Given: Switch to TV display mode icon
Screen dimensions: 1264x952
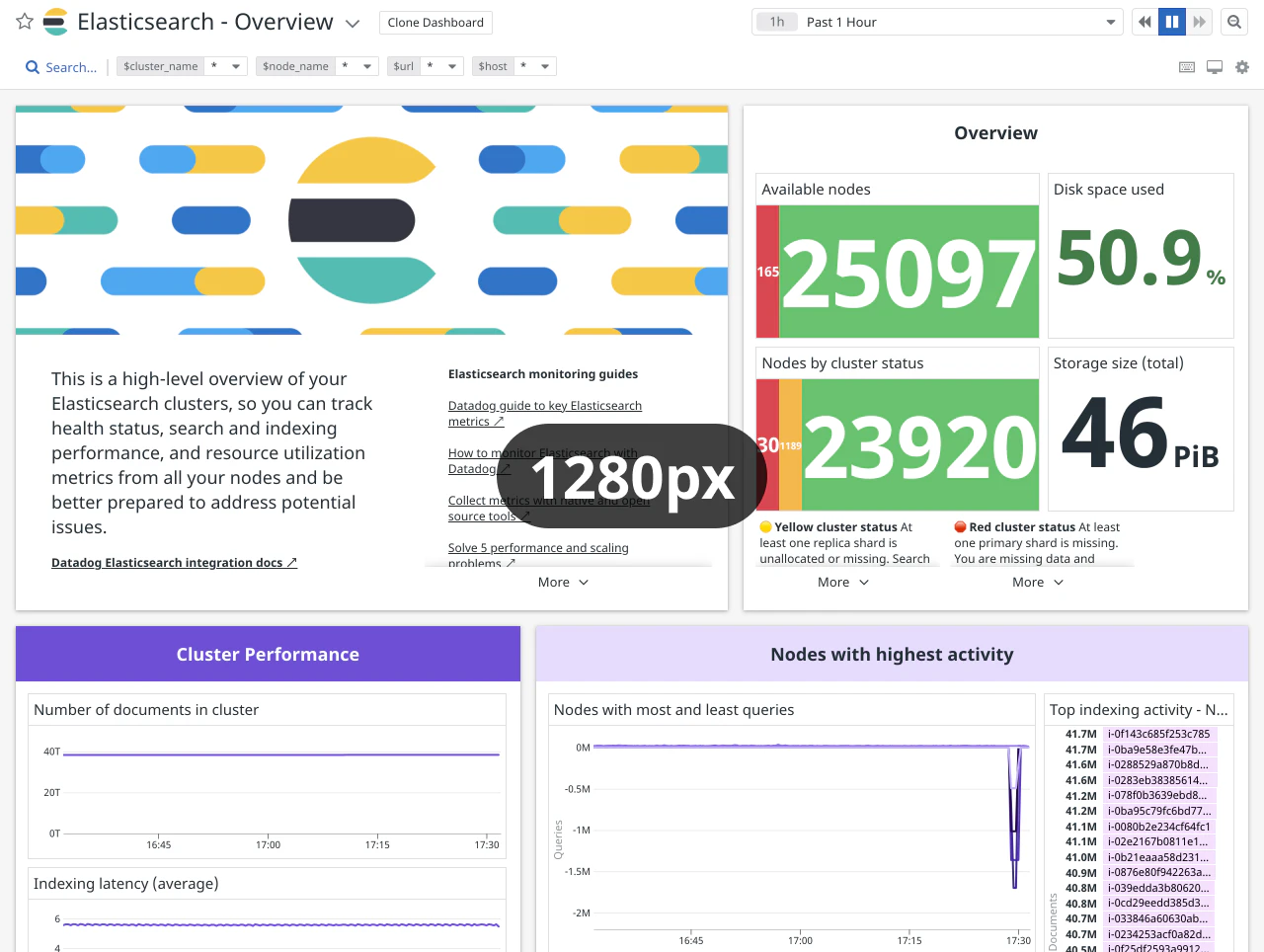Looking at the screenshot, I should point(1215,67).
